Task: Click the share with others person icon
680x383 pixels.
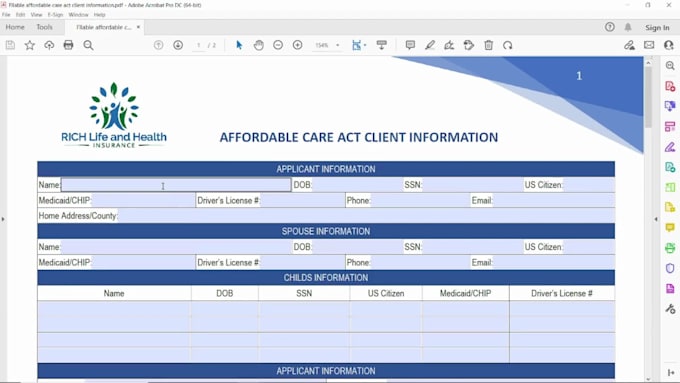Action: pos(669,45)
